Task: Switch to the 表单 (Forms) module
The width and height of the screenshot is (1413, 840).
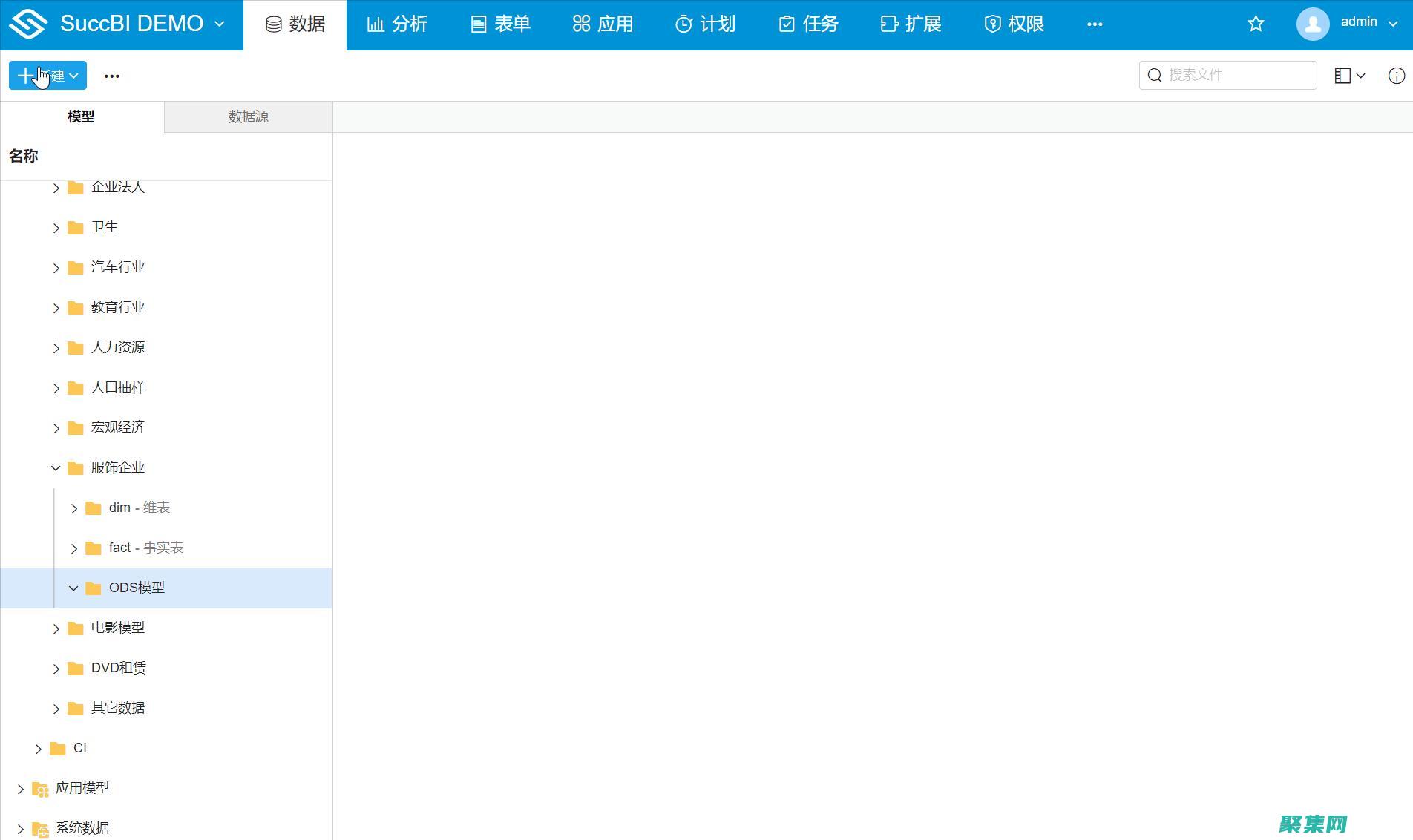Action: tap(499, 24)
